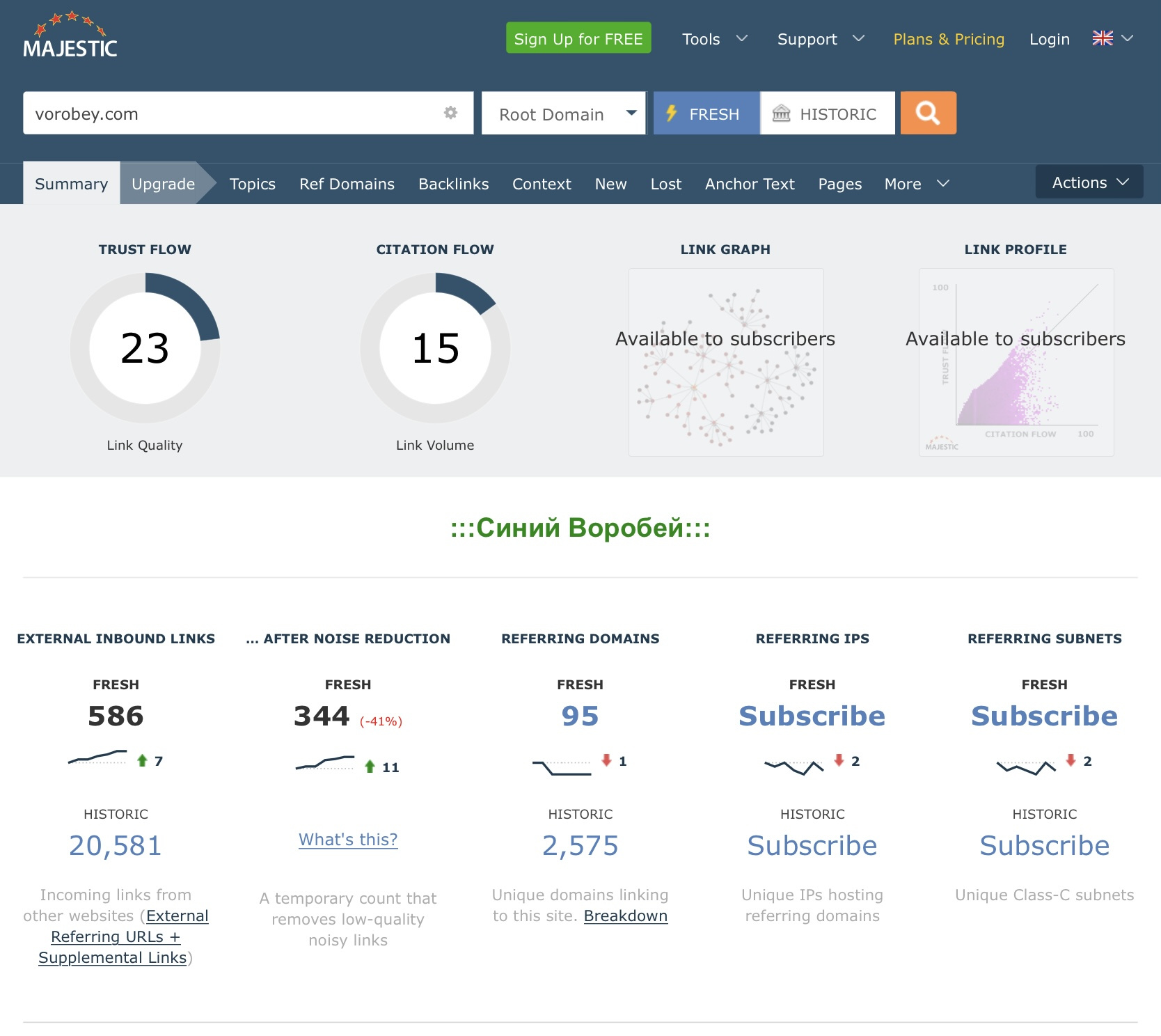Screen dimensions: 1161x1036
Task: Click noise reduction count 344
Action: click(x=322, y=716)
